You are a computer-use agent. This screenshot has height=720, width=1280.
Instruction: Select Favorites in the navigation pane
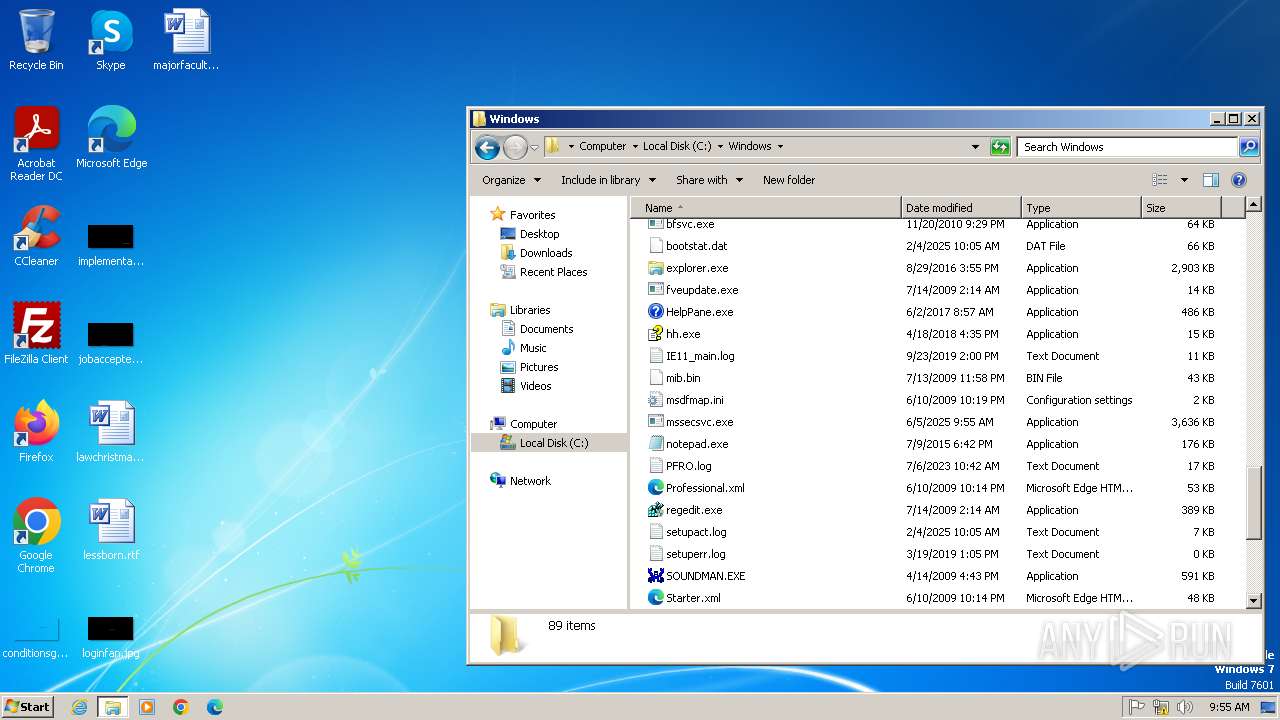tap(532, 215)
